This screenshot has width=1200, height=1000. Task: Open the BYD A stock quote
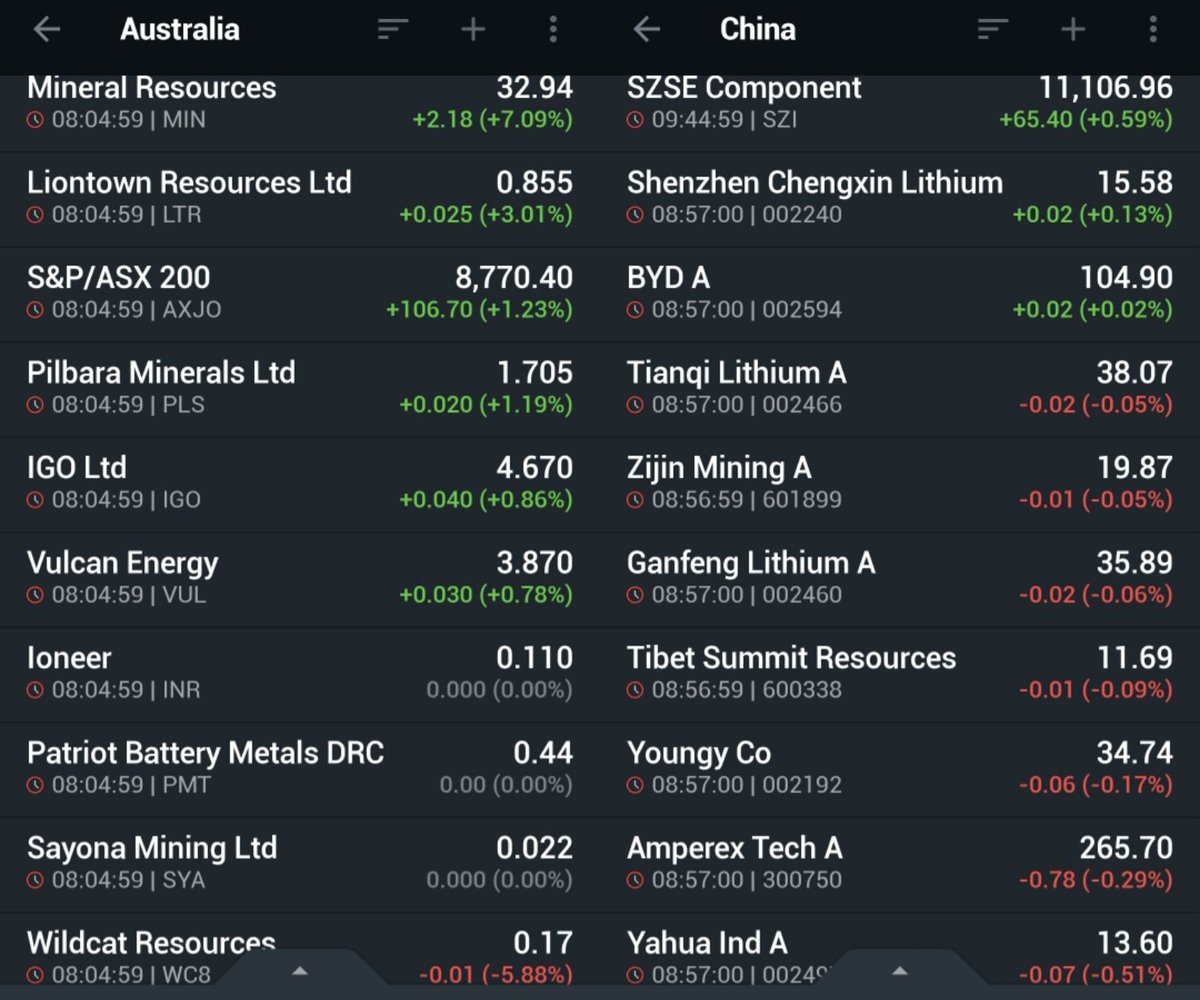point(900,290)
